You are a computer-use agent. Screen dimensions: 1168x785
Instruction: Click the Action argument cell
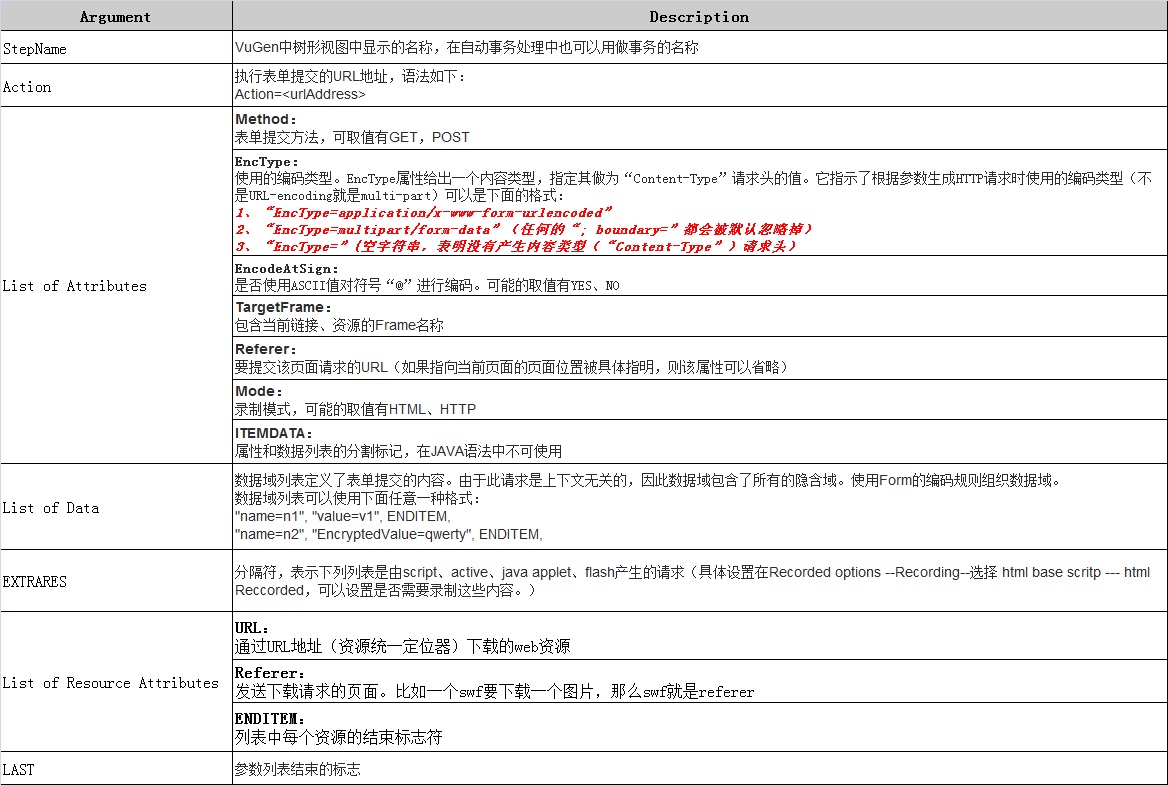pyautogui.click(x=27, y=86)
